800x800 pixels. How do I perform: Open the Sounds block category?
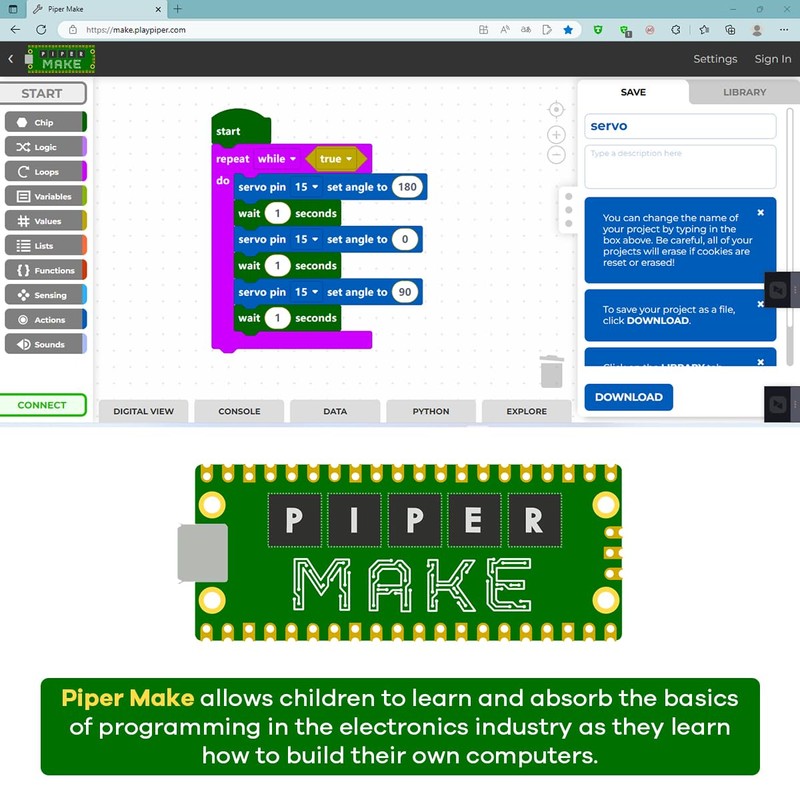tap(44, 344)
